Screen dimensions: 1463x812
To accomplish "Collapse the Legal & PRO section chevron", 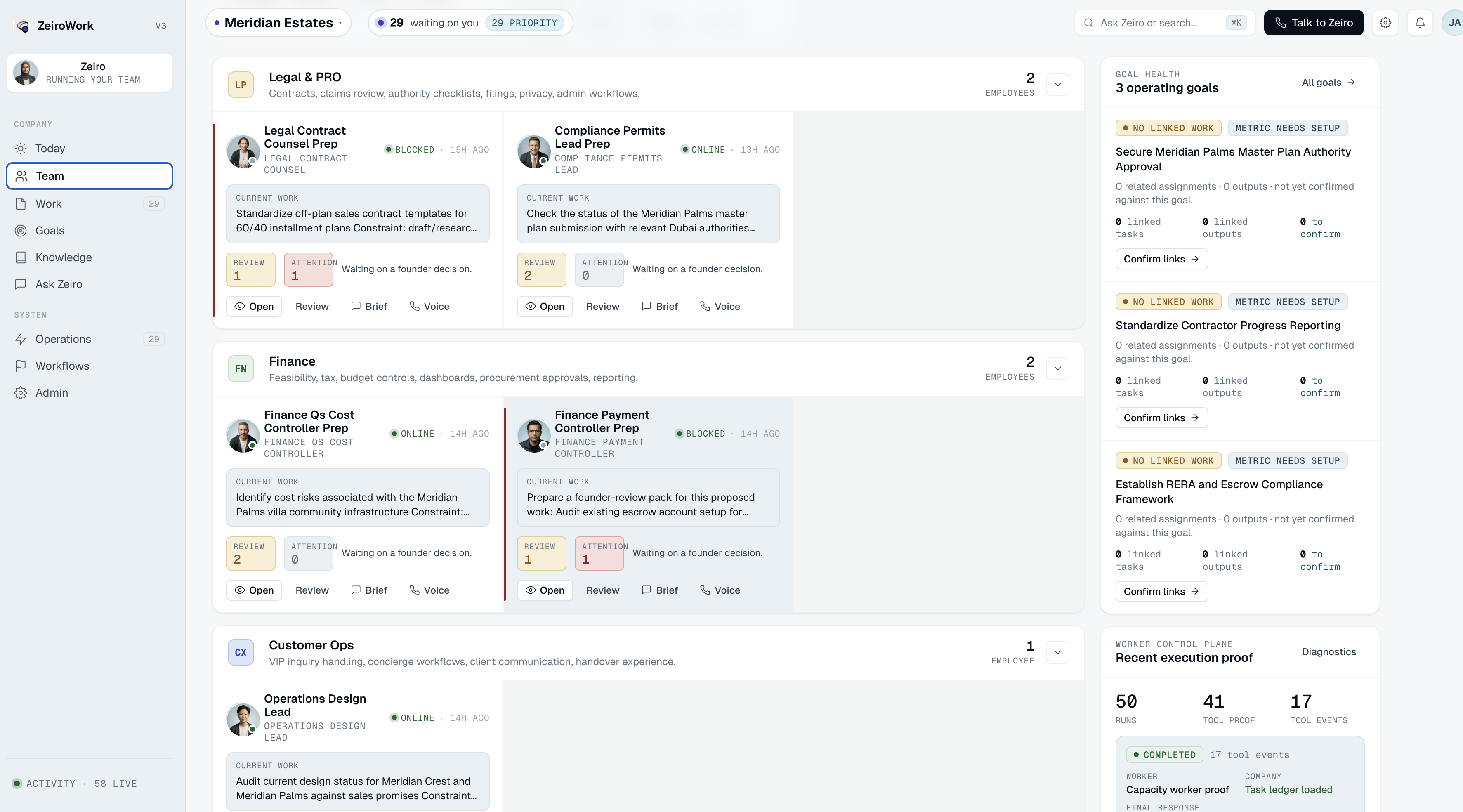I will [1057, 85].
